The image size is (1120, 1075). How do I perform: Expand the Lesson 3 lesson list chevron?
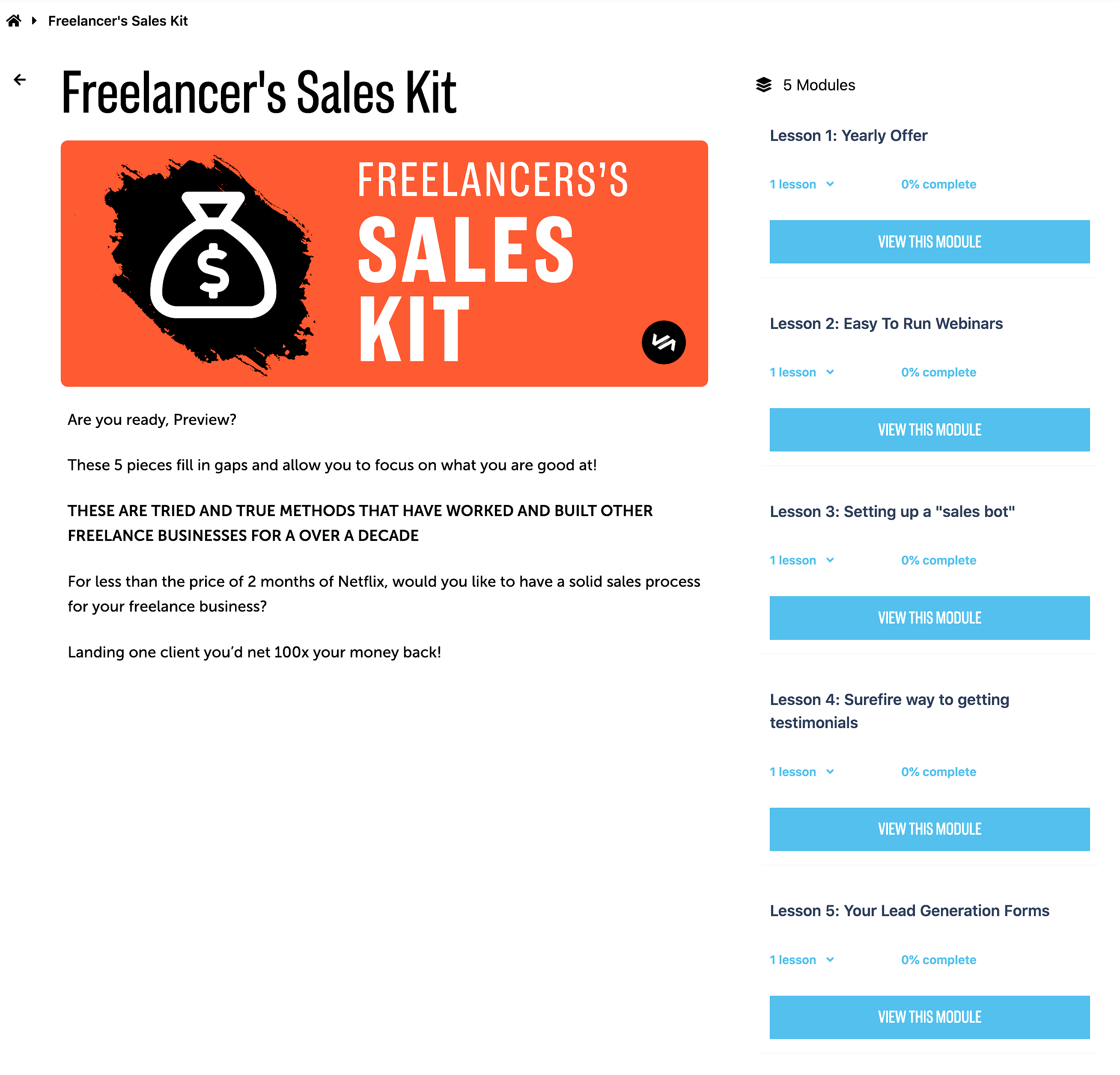tap(830, 560)
